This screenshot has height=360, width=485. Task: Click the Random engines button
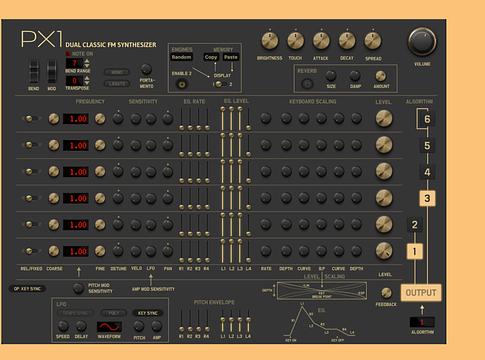[182, 57]
